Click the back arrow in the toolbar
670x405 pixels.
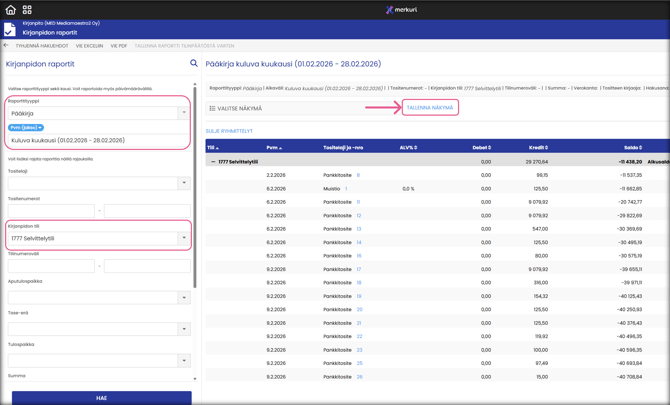(6, 45)
